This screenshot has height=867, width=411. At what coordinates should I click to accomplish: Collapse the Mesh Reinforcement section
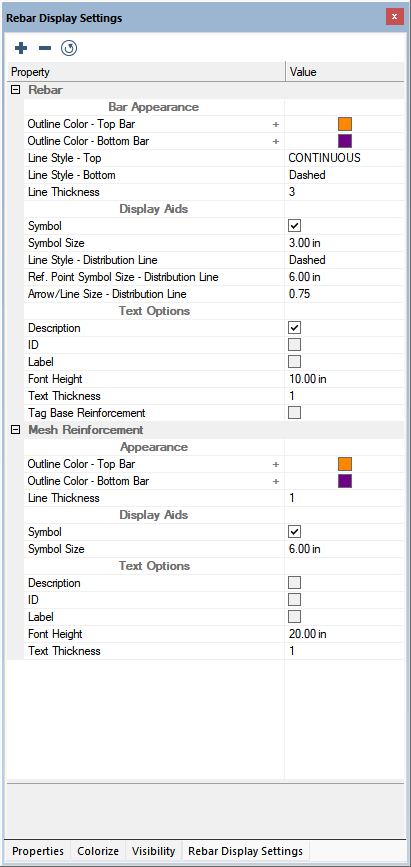(15, 430)
